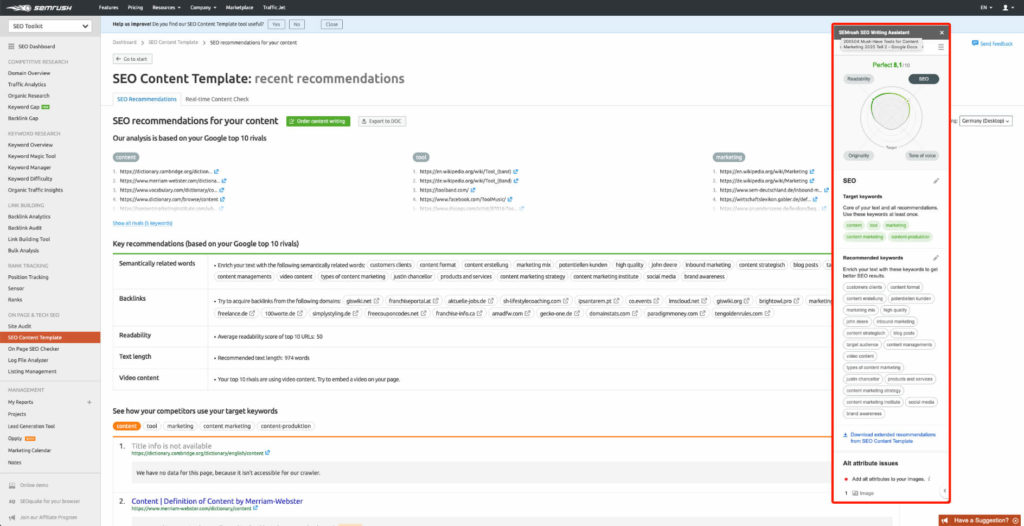
Task: Switch to Real-time Content Check tab
Action: [x=217, y=99]
